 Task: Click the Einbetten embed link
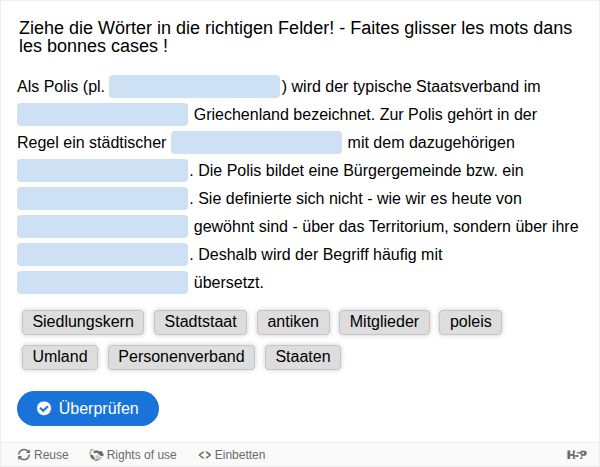[x=232, y=455]
